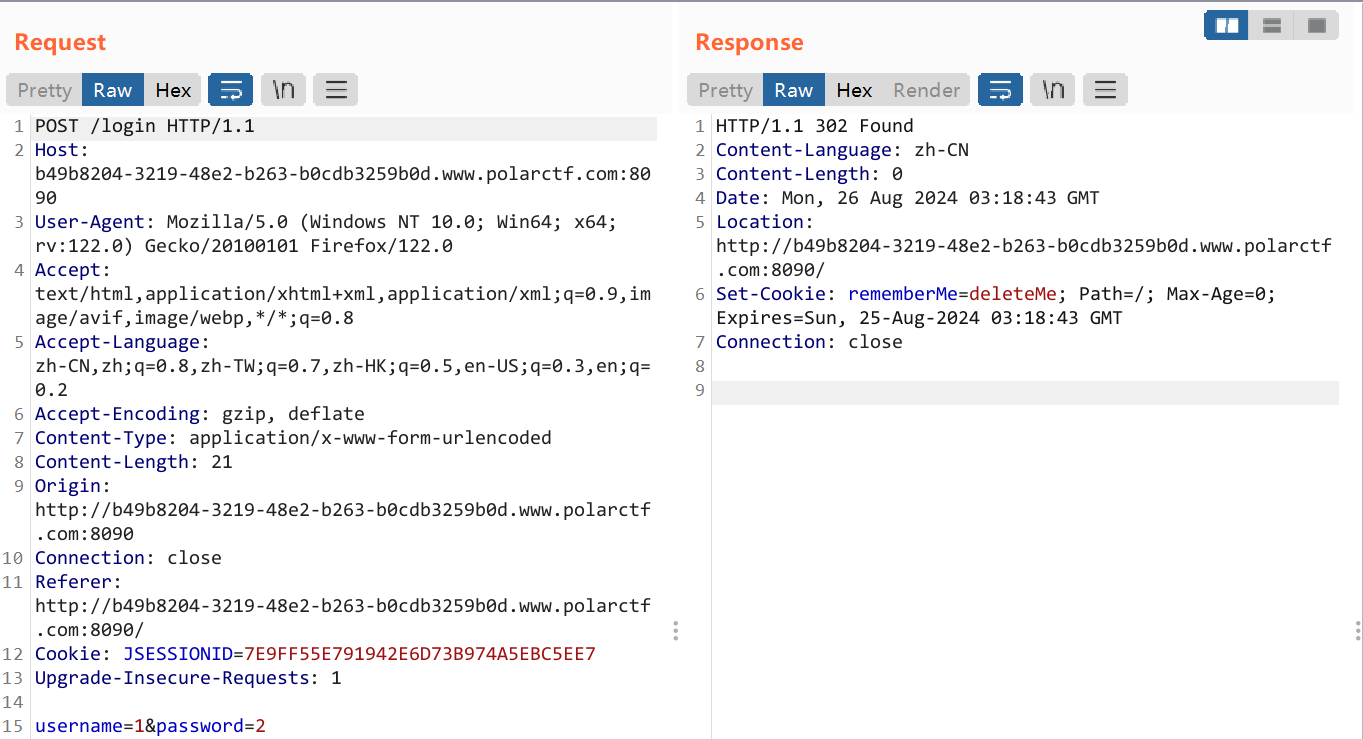The height and width of the screenshot is (739, 1363).
Task: Click the Content-Type urlencoded line
Action: pyautogui.click(x=293, y=438)
